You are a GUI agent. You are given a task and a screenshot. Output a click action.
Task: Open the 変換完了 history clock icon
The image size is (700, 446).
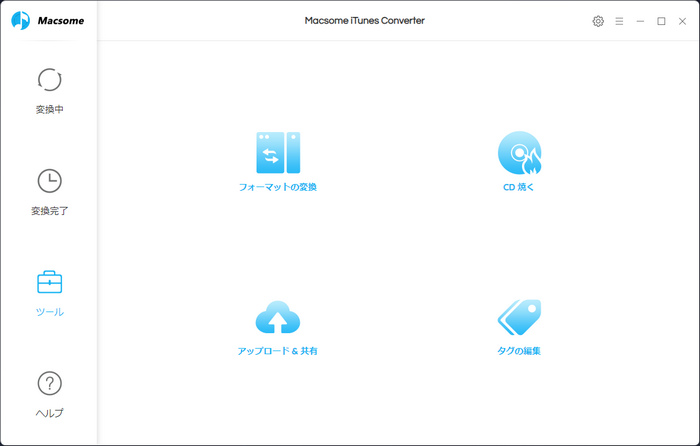49,181
